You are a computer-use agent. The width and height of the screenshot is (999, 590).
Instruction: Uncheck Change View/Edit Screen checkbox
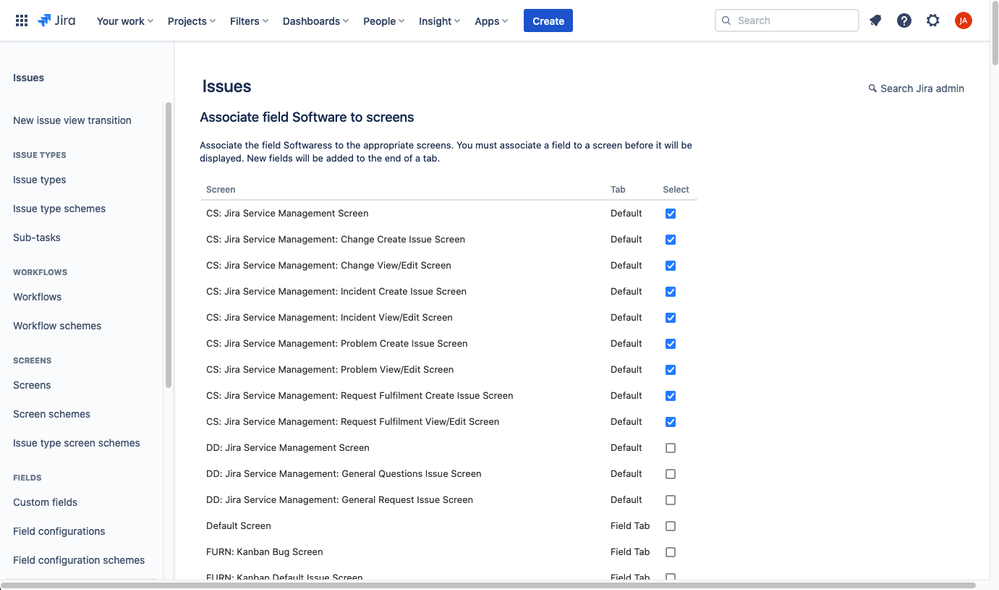670,266
